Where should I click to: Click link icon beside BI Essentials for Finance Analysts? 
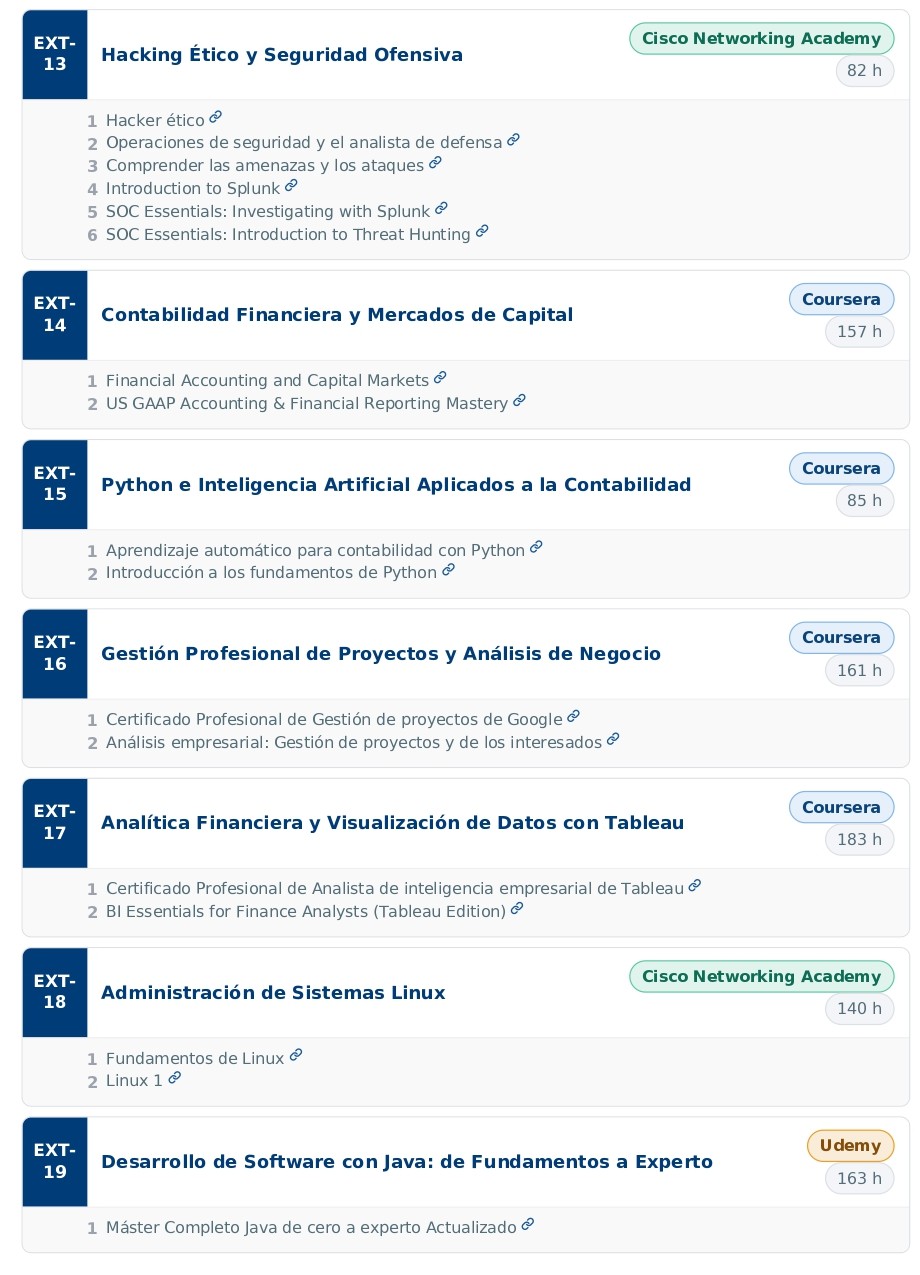pyautogui.click(x=517, y=909)
